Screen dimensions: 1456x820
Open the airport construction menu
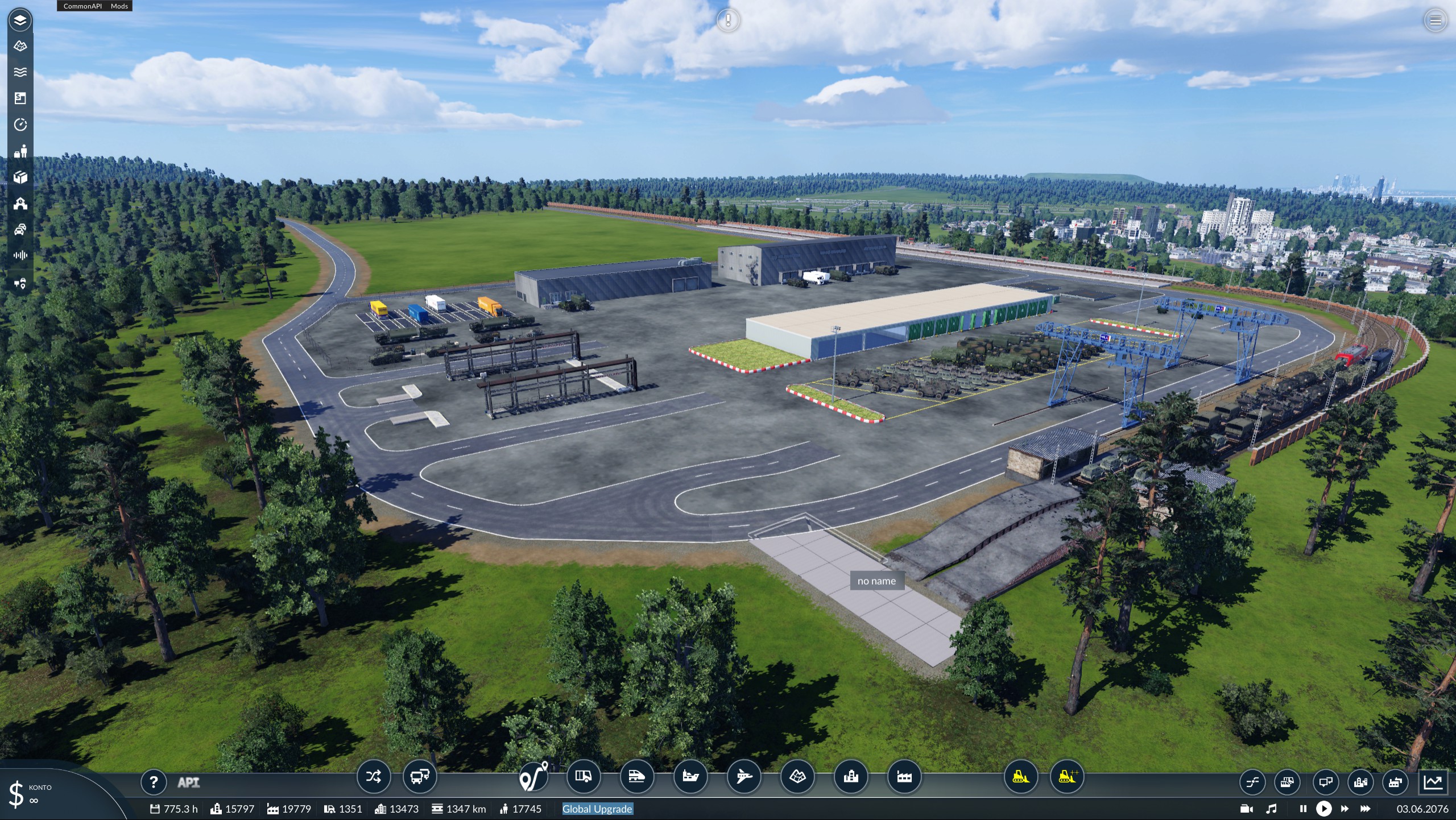click(x=743, y=776)
